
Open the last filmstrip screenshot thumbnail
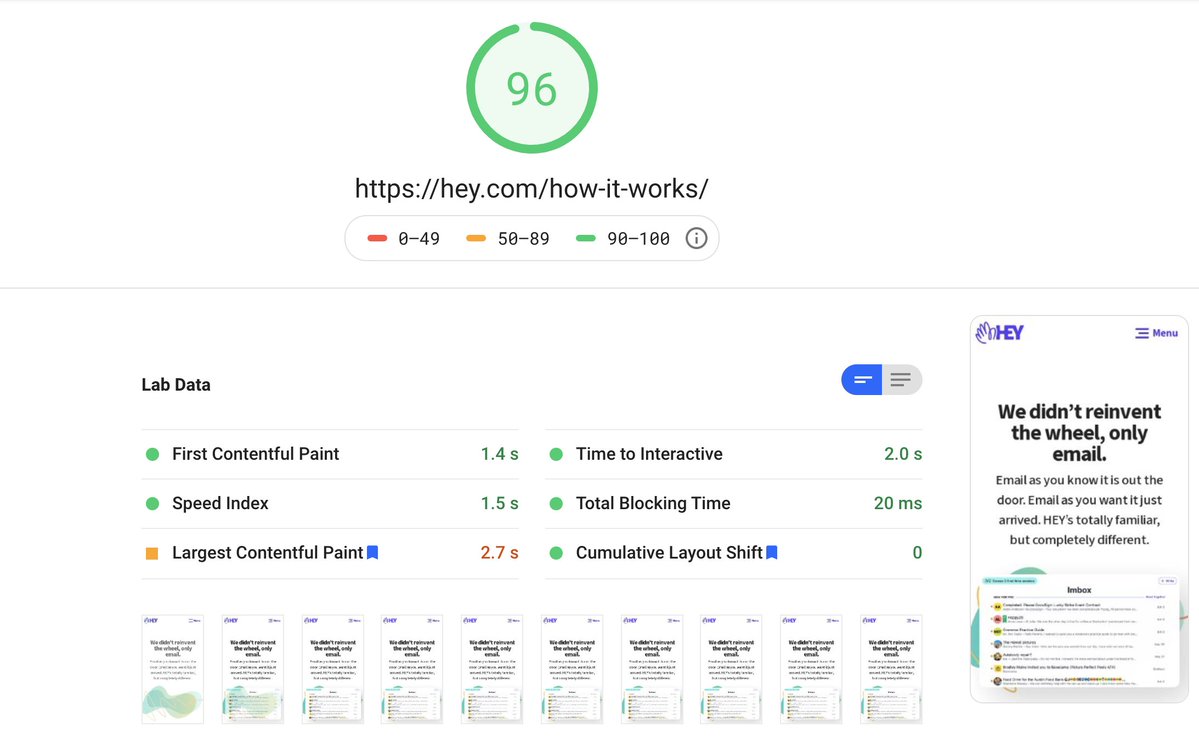tap(891, 669)
